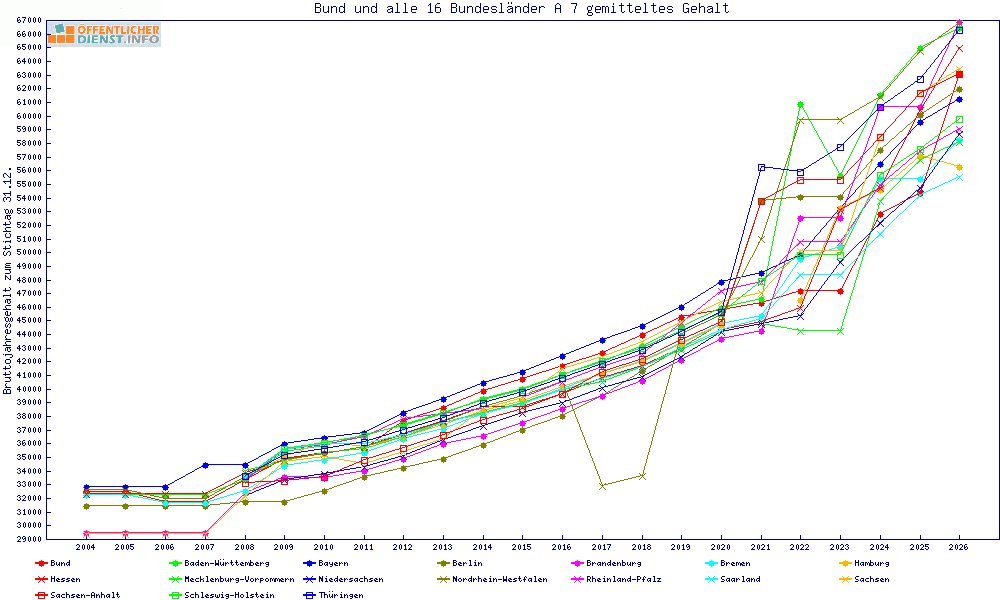Select the Thüringen legend entry
The image size is (1000, 600).
click(x=333, y=596)
